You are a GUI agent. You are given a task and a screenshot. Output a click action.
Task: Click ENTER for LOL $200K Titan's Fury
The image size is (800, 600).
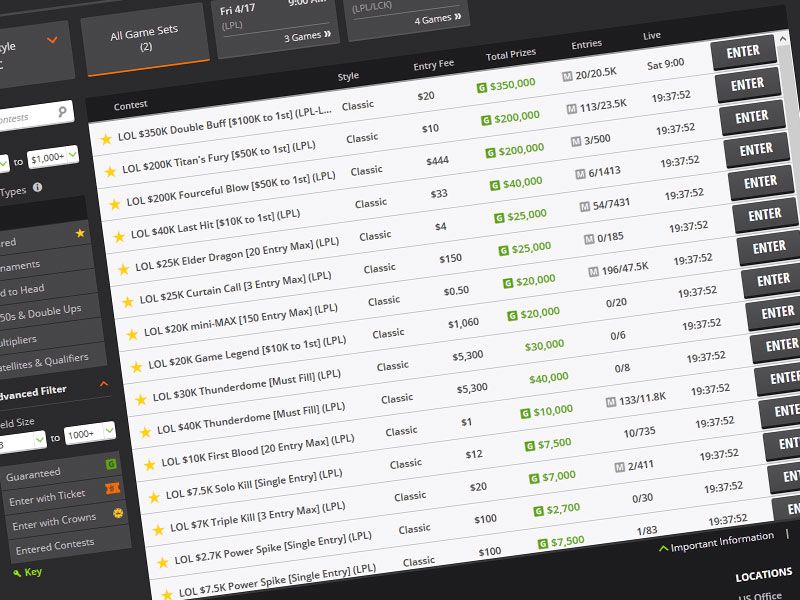point(747,84)
